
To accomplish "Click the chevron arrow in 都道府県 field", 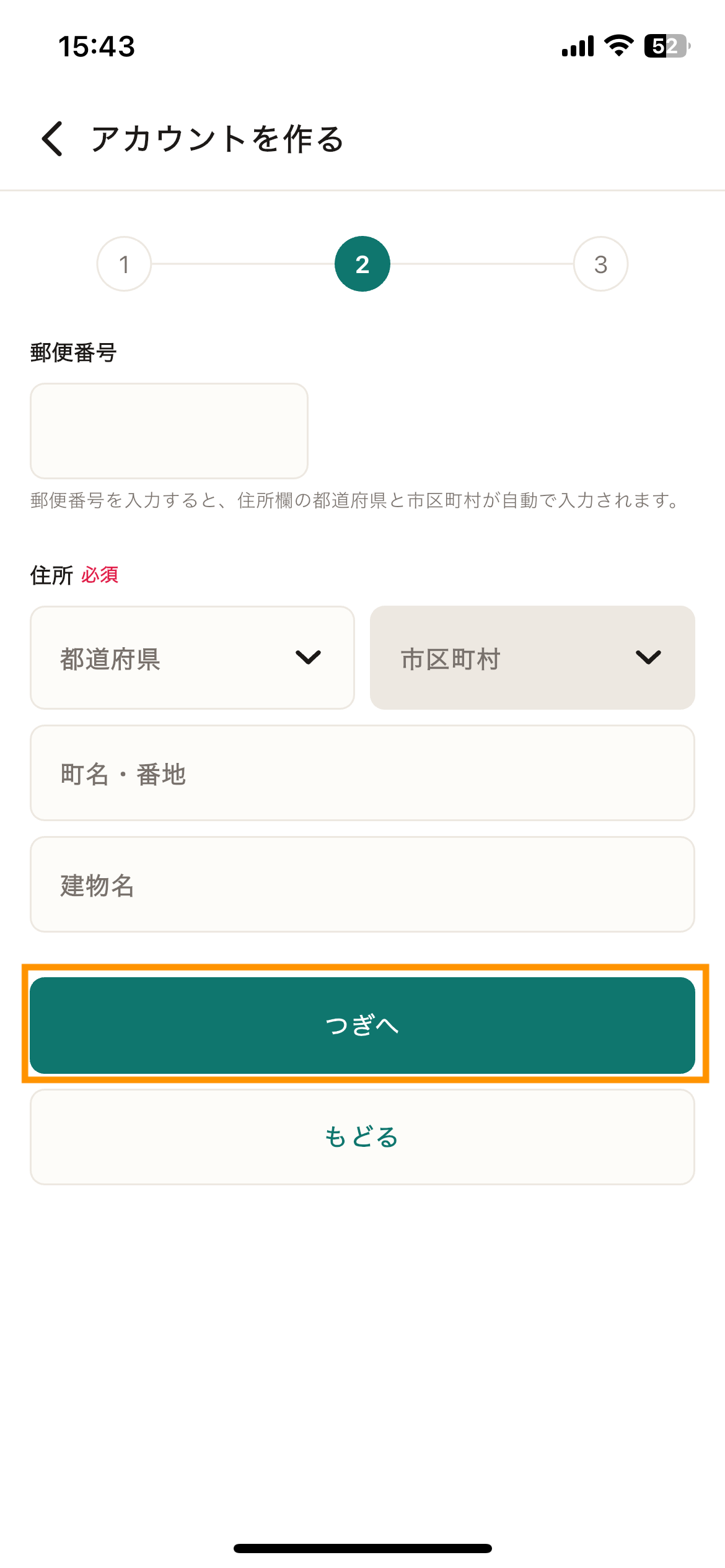I will pos(308,657).
